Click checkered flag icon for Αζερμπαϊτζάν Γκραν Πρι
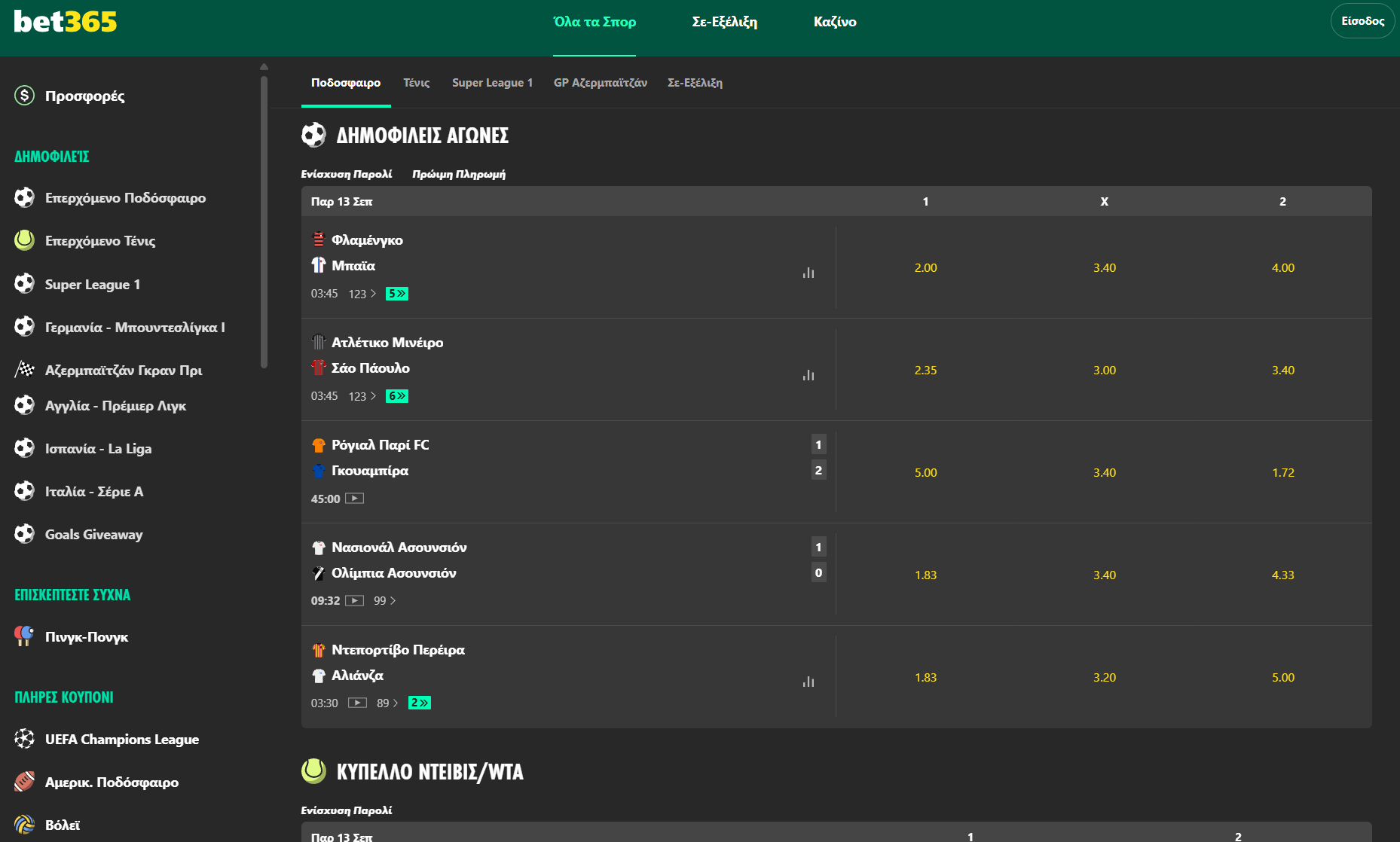 click(25, 369)
